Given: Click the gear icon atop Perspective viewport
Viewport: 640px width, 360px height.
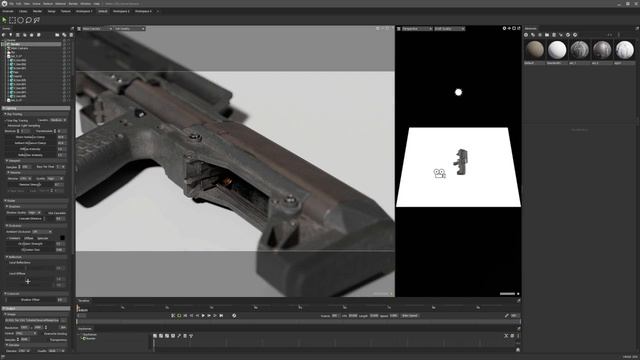Looking at the screenshot, I should coord(504,29).
